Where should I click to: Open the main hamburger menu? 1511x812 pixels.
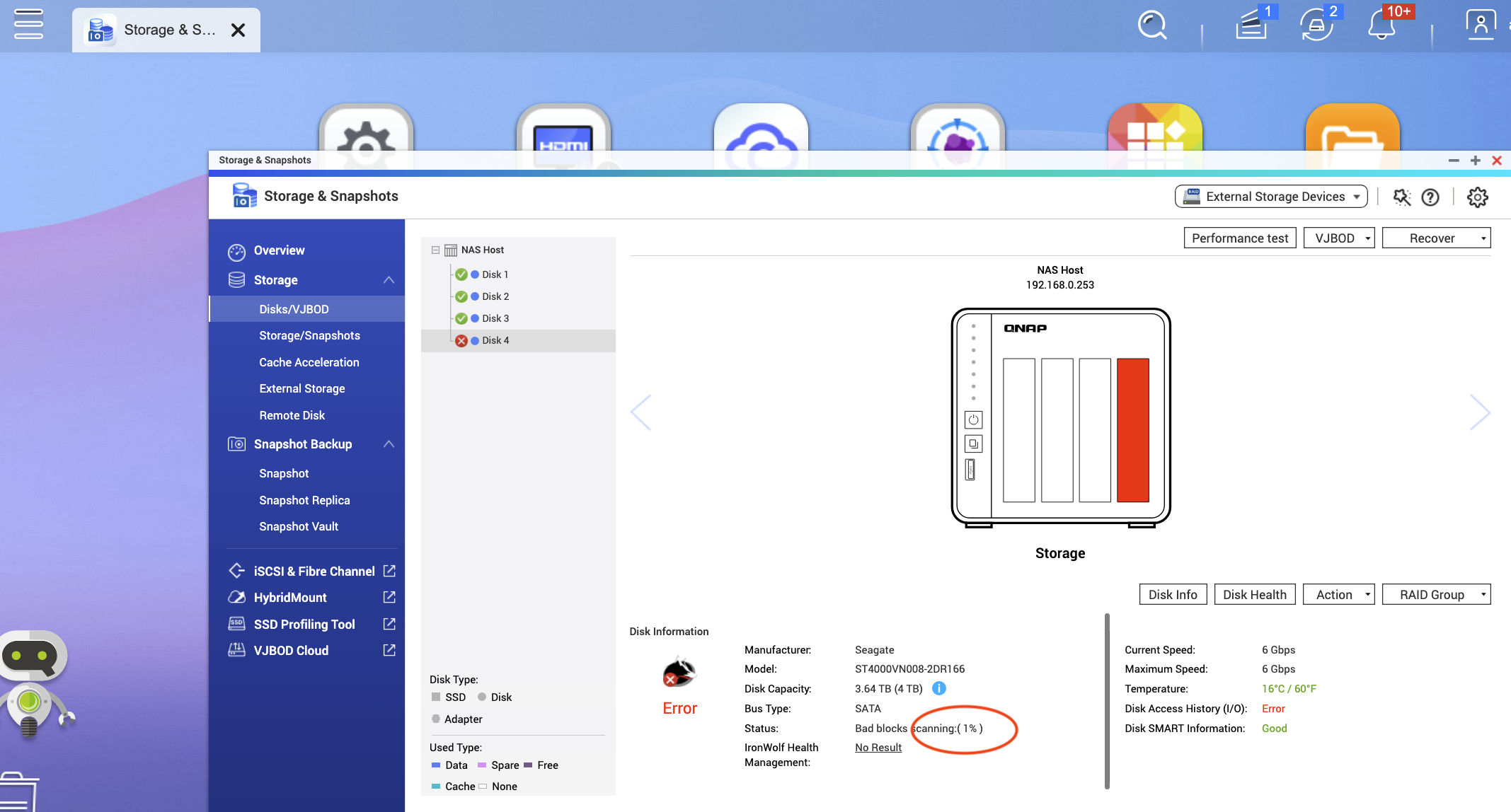coord(28,25)
